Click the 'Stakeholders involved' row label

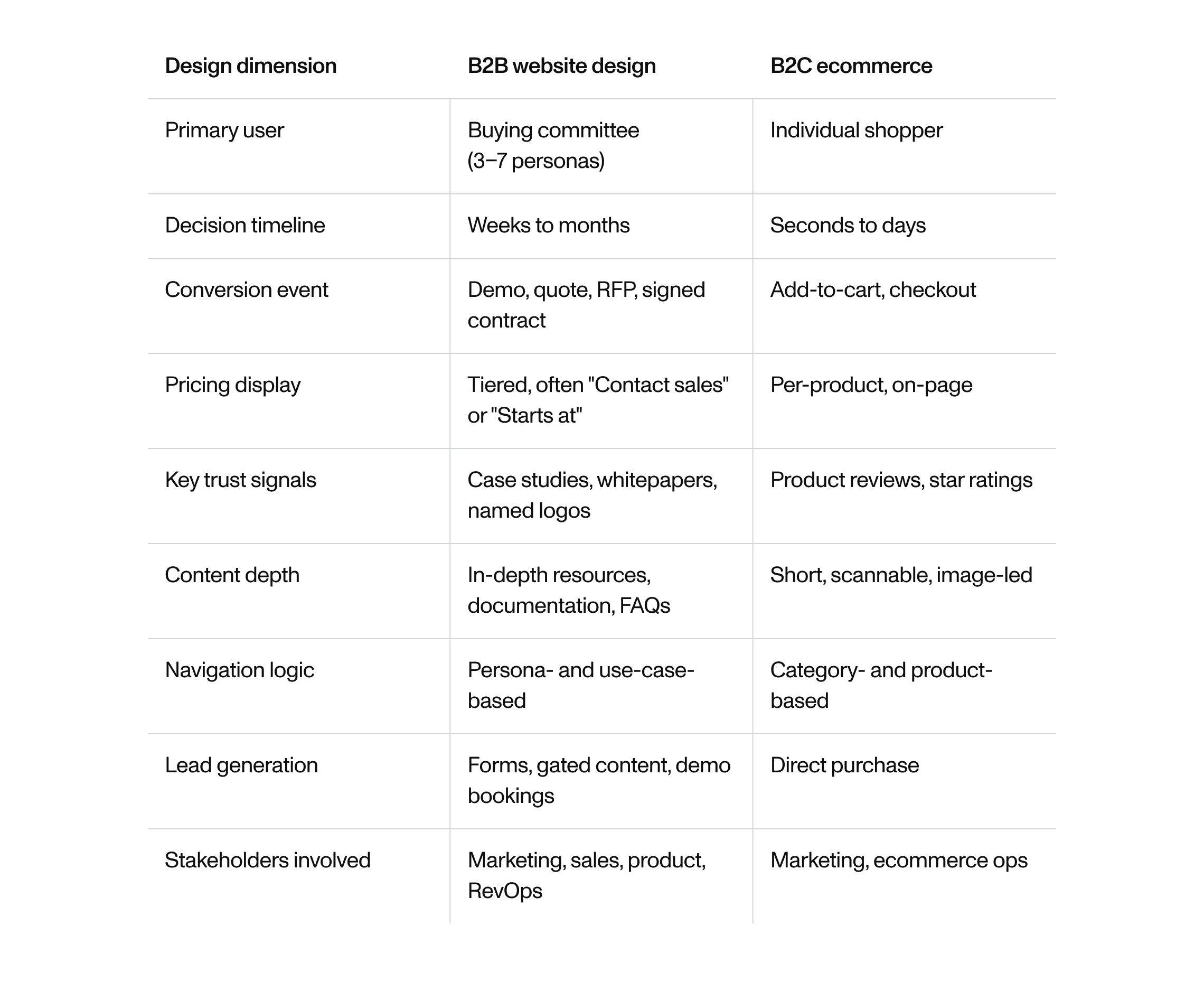pyautogui.click(x=268, y=861)
